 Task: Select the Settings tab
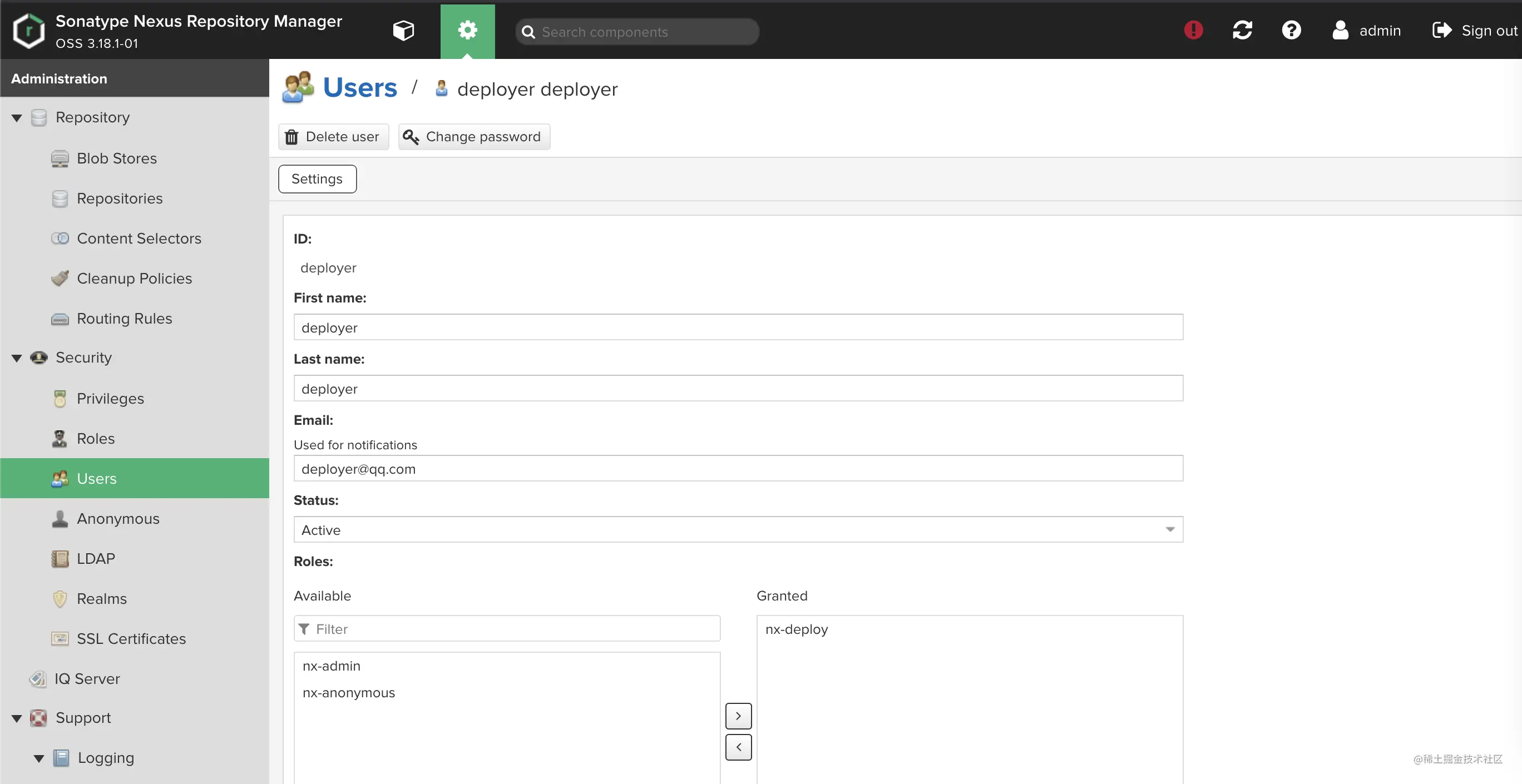tap(317, 179)
